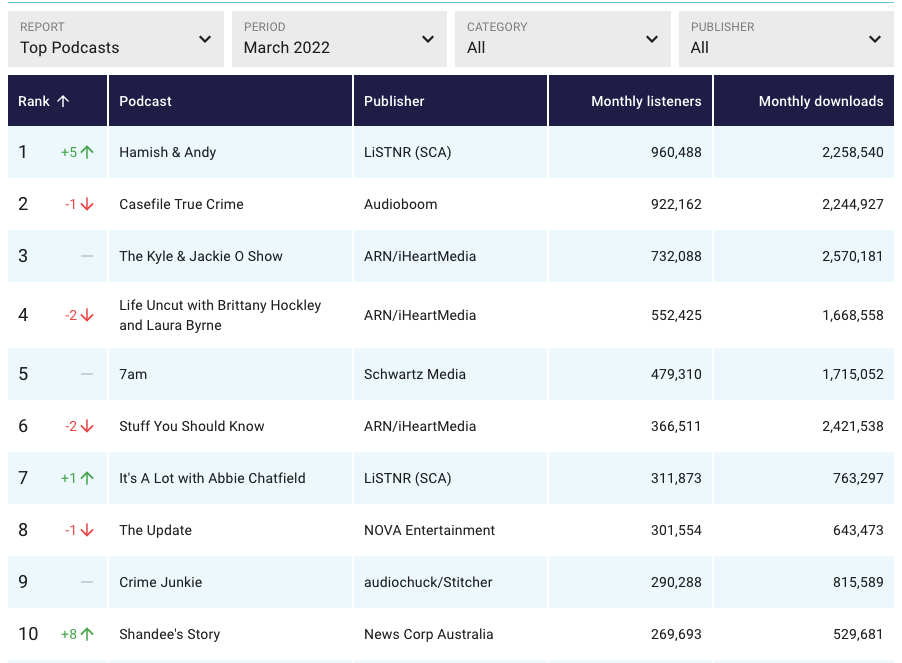Open the Report dropdown showing Top Podcasts
Screen dimensions: 902x663
coord(116,39)
